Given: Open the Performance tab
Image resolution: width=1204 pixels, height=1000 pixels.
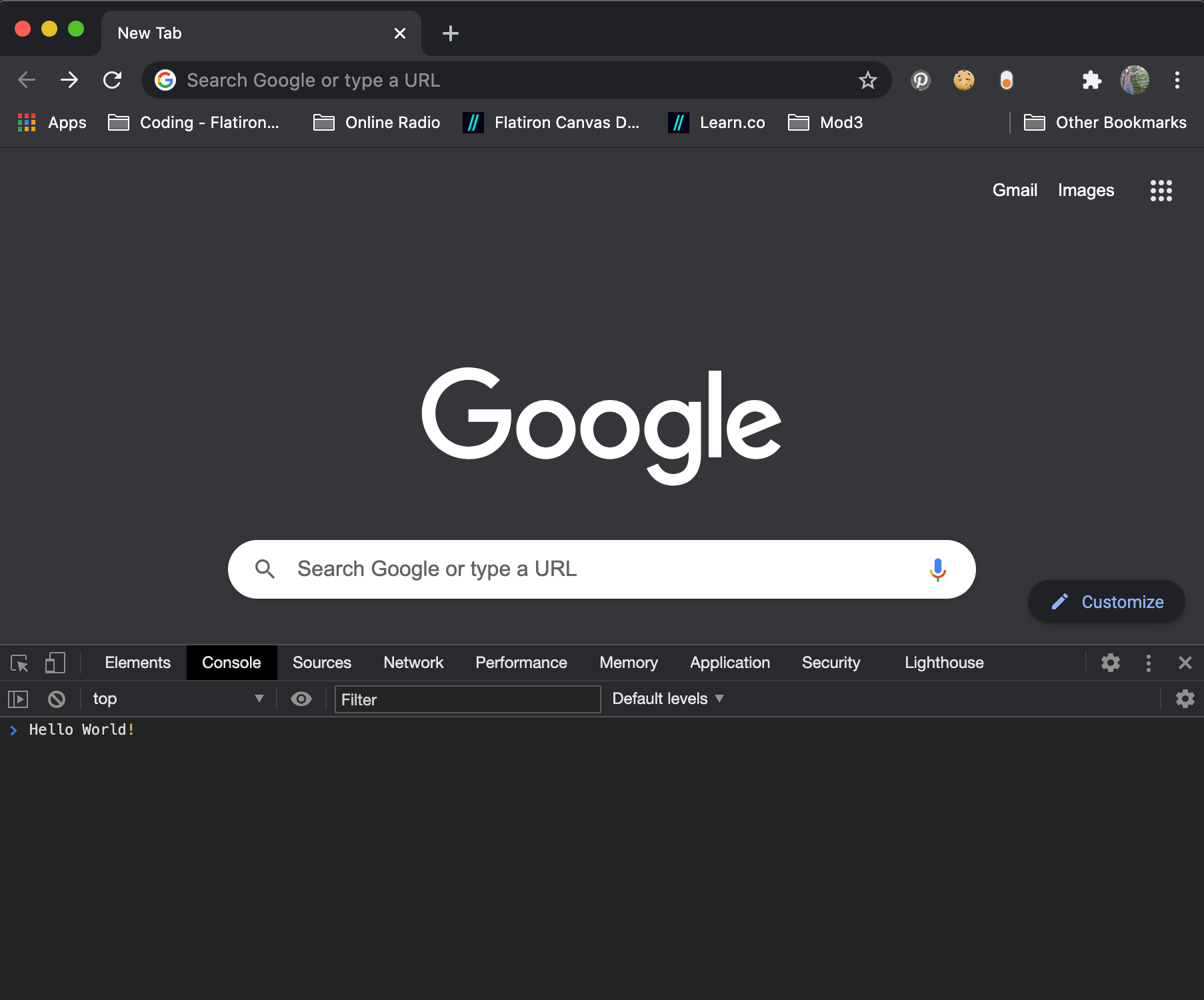Looking at the screenshot, I should [521, 663].
